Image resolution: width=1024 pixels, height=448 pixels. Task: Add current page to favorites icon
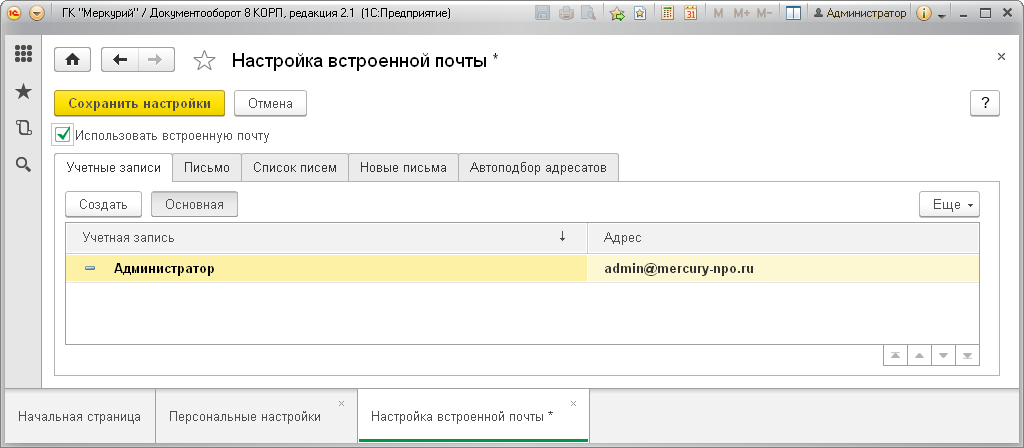[617, 13]
